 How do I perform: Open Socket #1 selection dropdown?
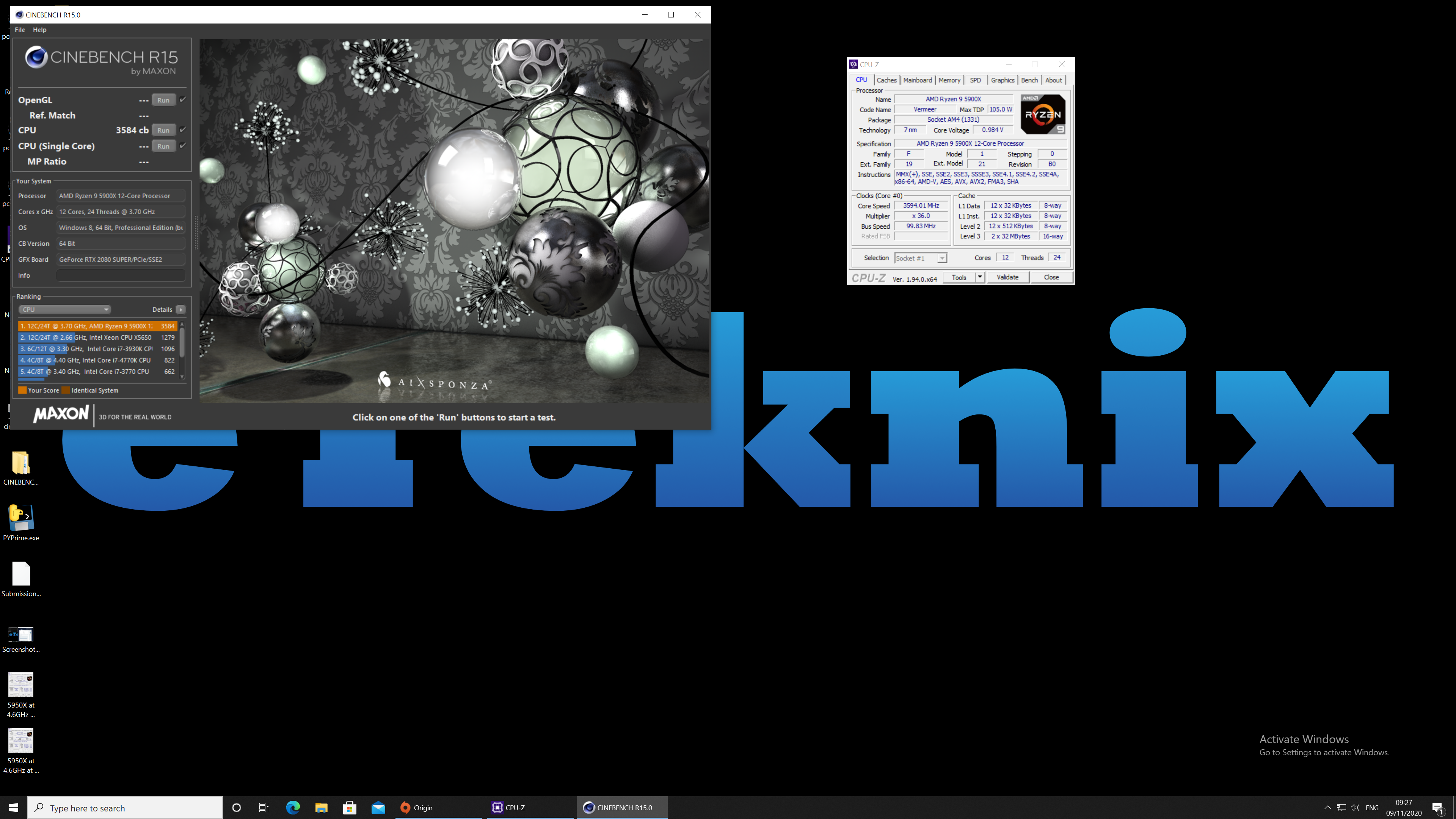click(920, 258)
